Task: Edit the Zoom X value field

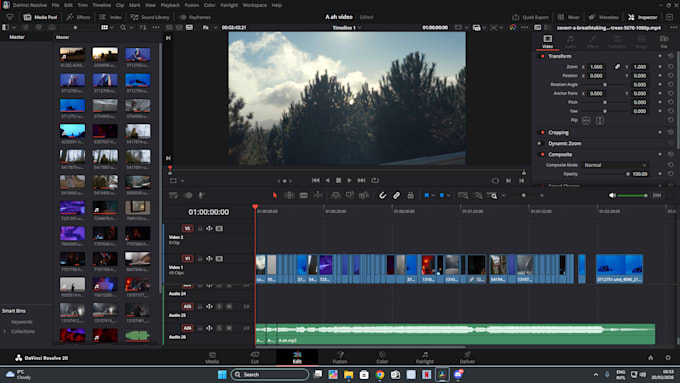Action: pyautogui.click(x=597, y=67)
